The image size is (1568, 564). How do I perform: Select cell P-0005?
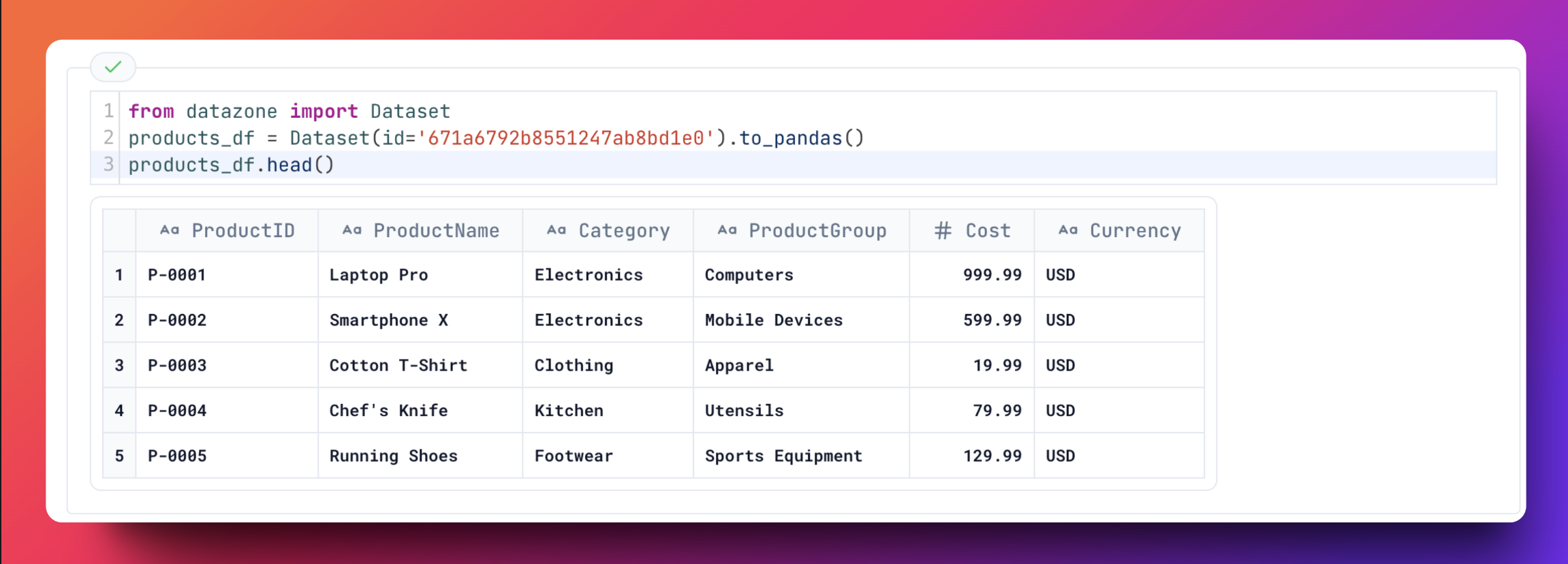227,456
